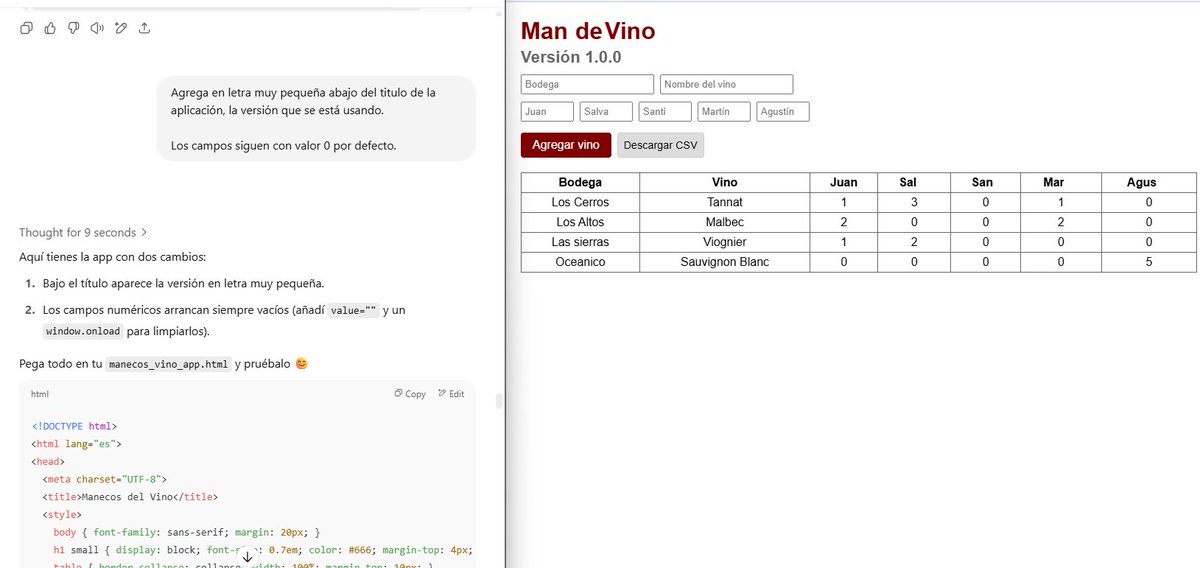Select the Malbec wine cell
1200x568 pixels.
click(725, 222)
